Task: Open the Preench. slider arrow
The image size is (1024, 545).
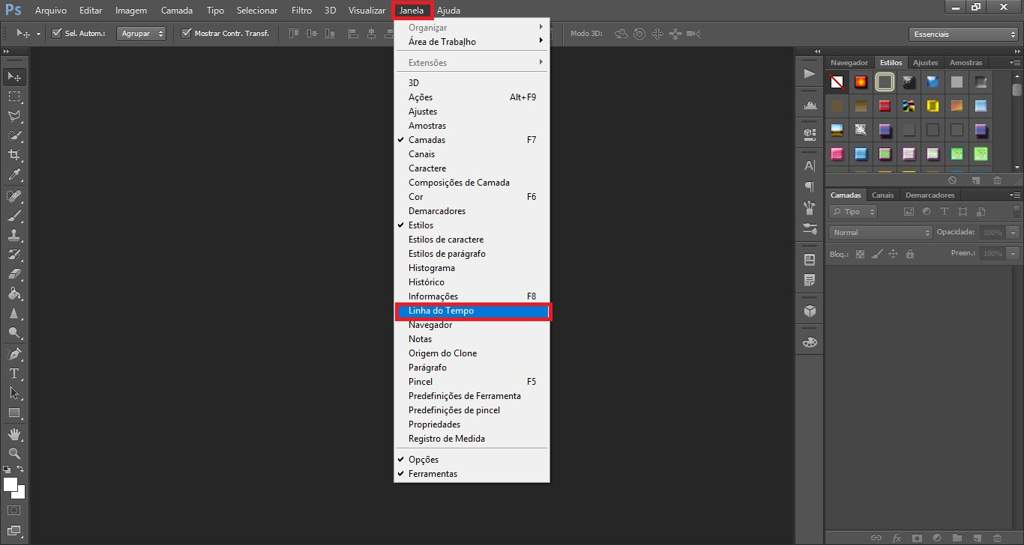Action: [x=1012, y=253]
